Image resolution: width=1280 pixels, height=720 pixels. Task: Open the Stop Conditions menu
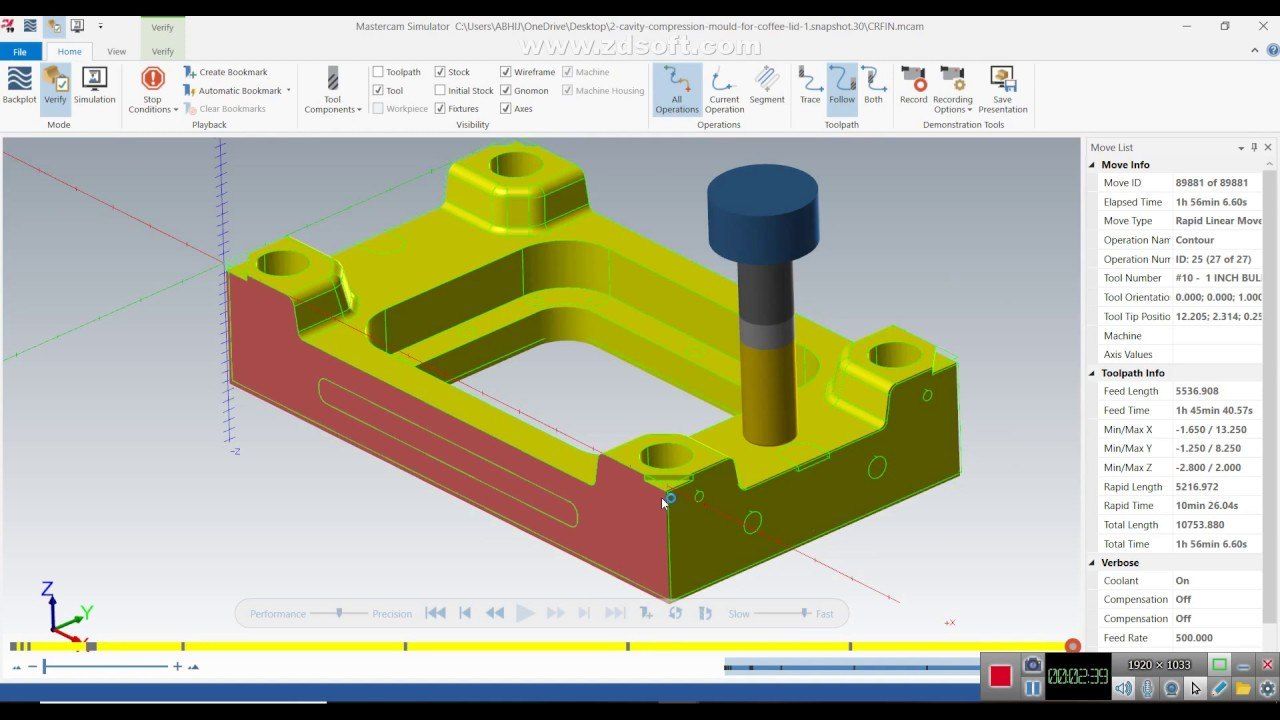coord(153,91)
